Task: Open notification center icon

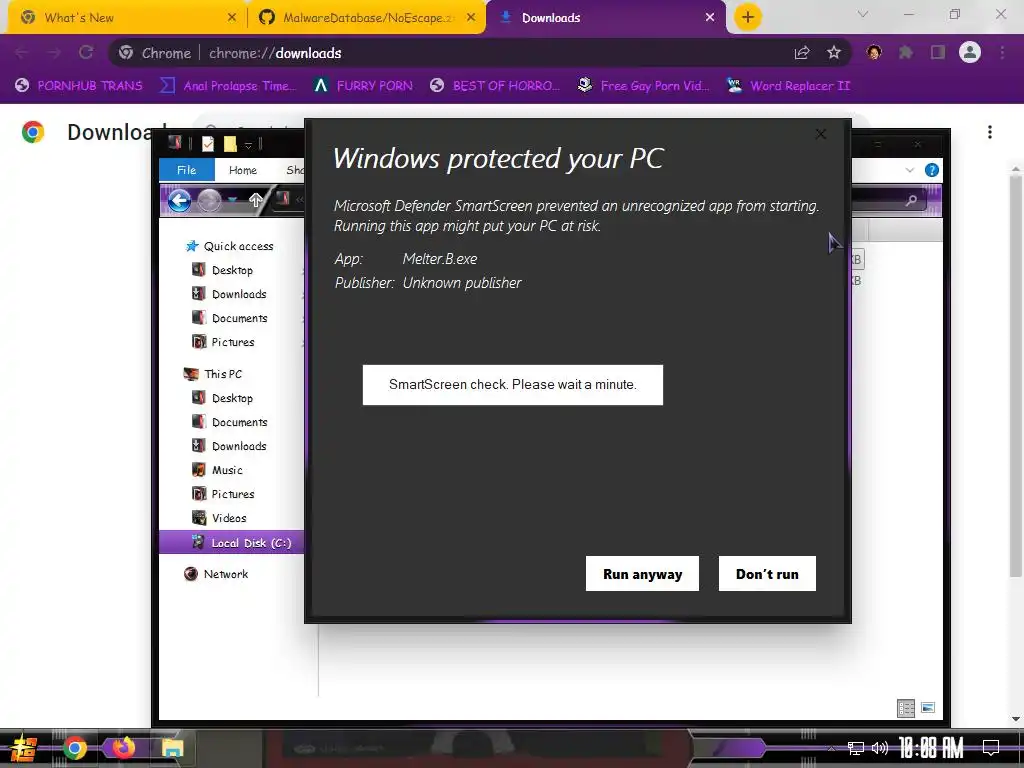Action: (x=991, y=748)
